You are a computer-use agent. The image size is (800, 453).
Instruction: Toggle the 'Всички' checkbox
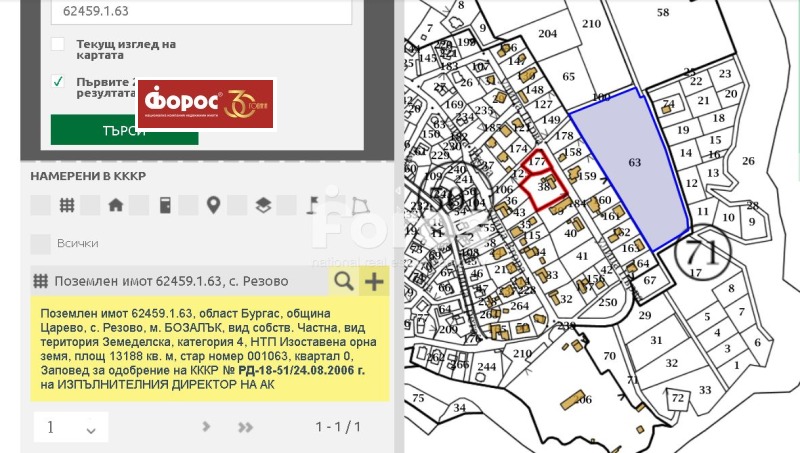pyautogui.click(x=40, y=243)
